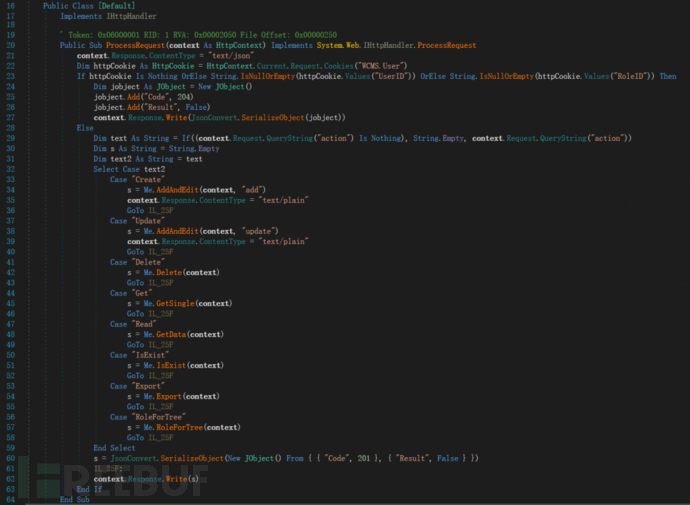Click "text/plain" string on line 39
The image size is (690, 505).
coord(283,242)
